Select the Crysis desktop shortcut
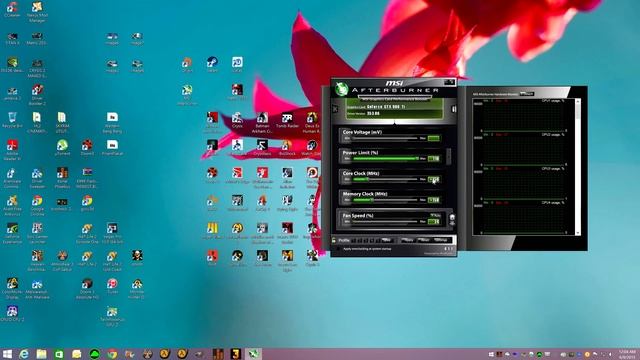640x360 pixels. coord(237,120)
